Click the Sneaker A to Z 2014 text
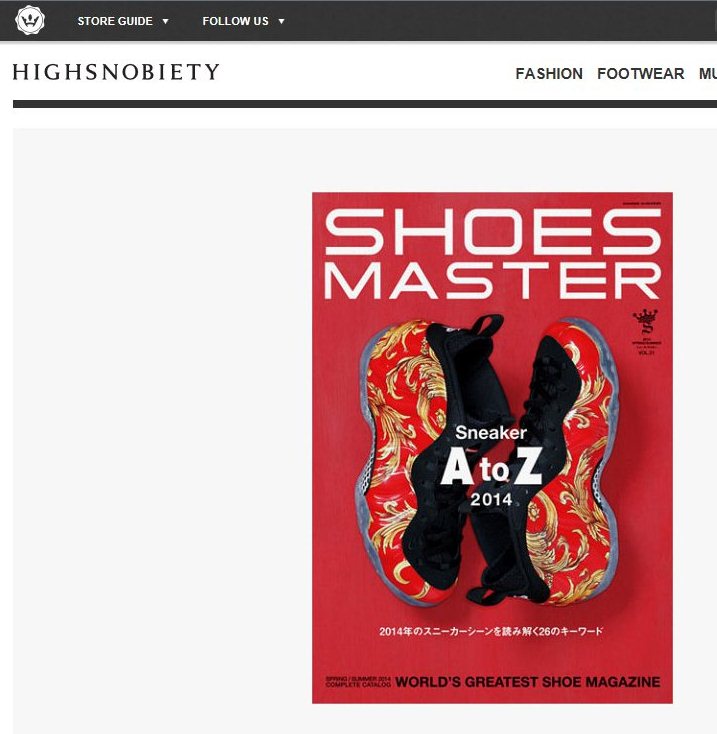717x734 pixels. point(491,465)
